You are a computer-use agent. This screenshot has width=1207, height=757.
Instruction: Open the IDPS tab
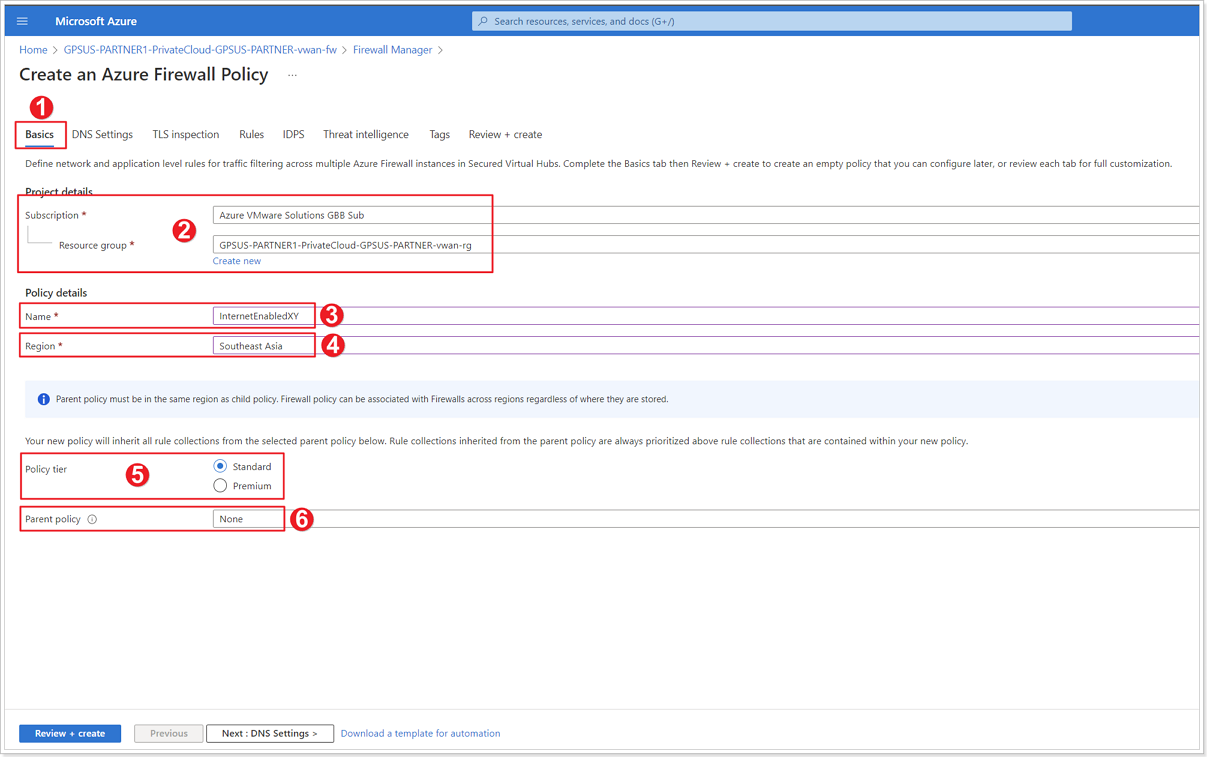coord(293,134)
